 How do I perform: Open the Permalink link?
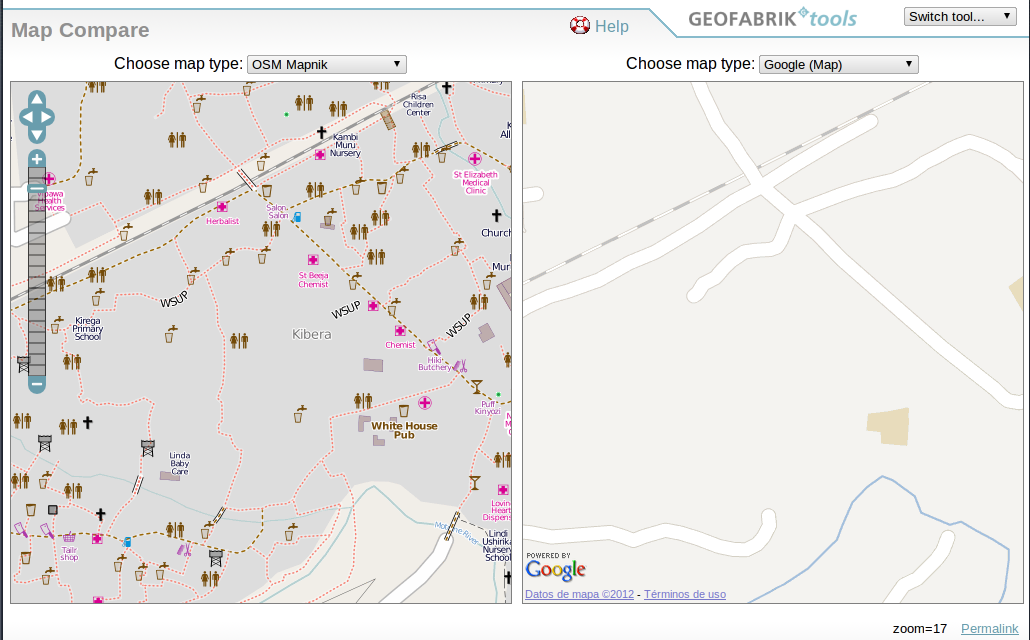pos(989,628)
